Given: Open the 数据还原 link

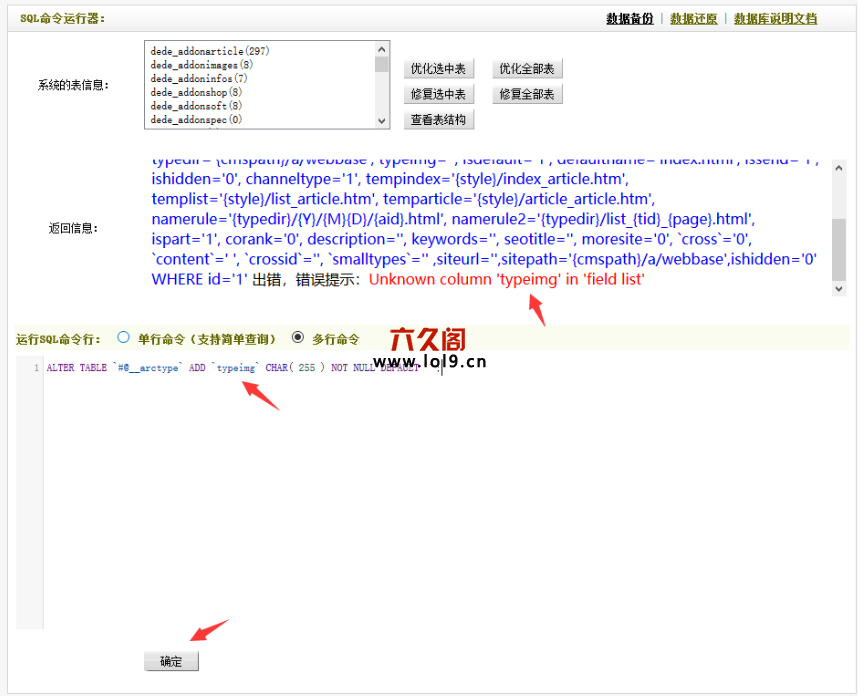Looking at the screenshot, I should (x=693, y=18).
